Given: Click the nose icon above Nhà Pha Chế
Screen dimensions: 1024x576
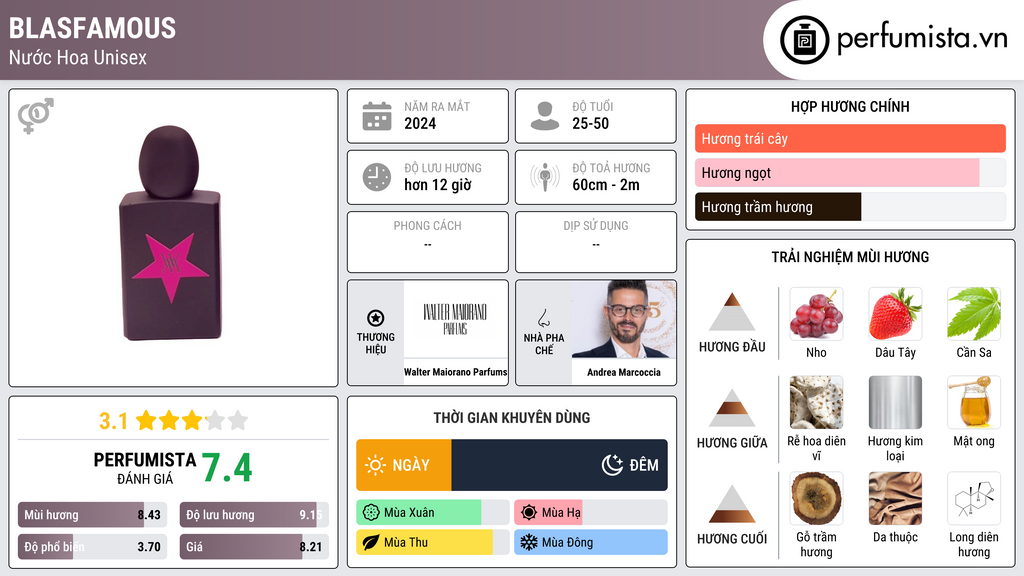Looking at the screenshot, I should tap(543, 318).
